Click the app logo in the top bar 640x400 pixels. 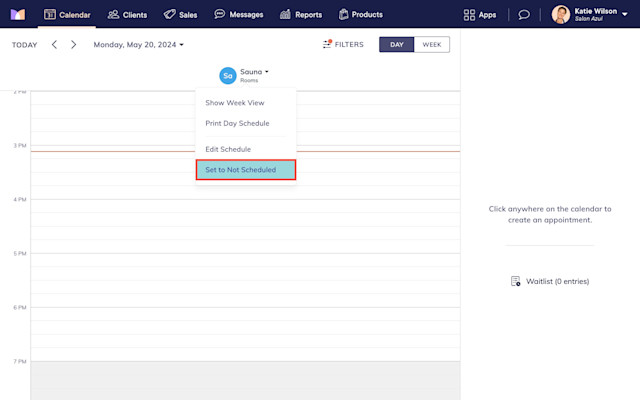[18, 15]
